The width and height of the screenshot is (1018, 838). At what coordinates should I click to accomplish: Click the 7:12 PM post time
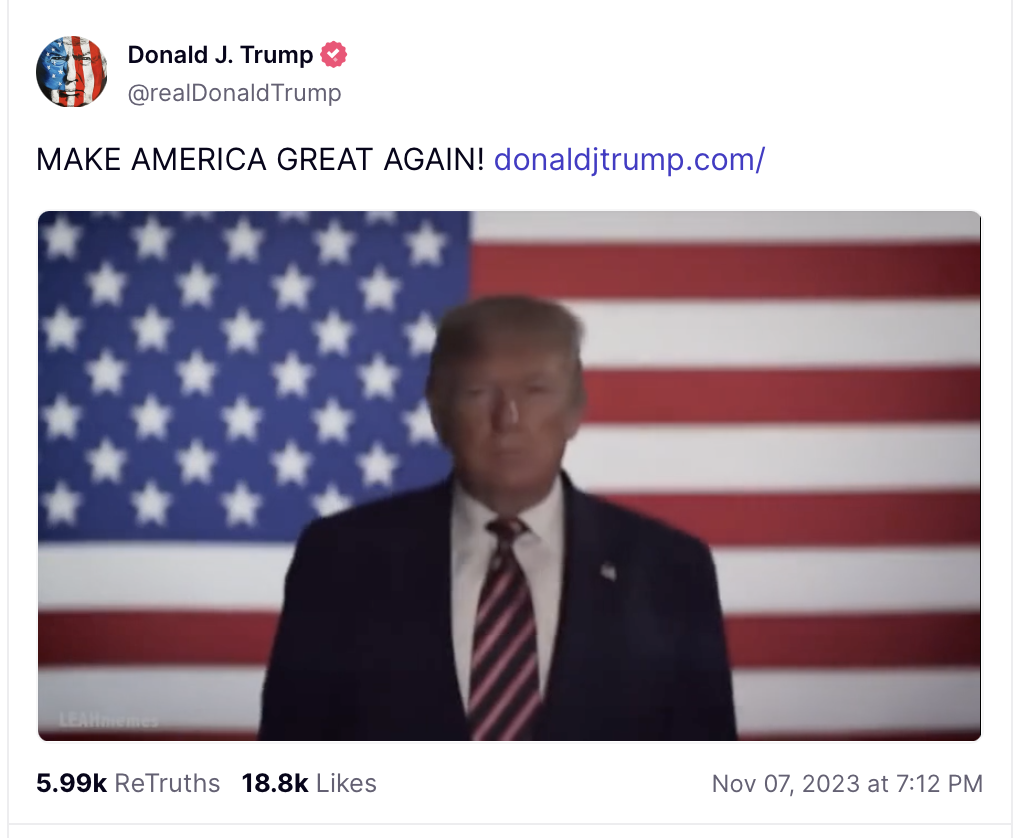[939, 784]
